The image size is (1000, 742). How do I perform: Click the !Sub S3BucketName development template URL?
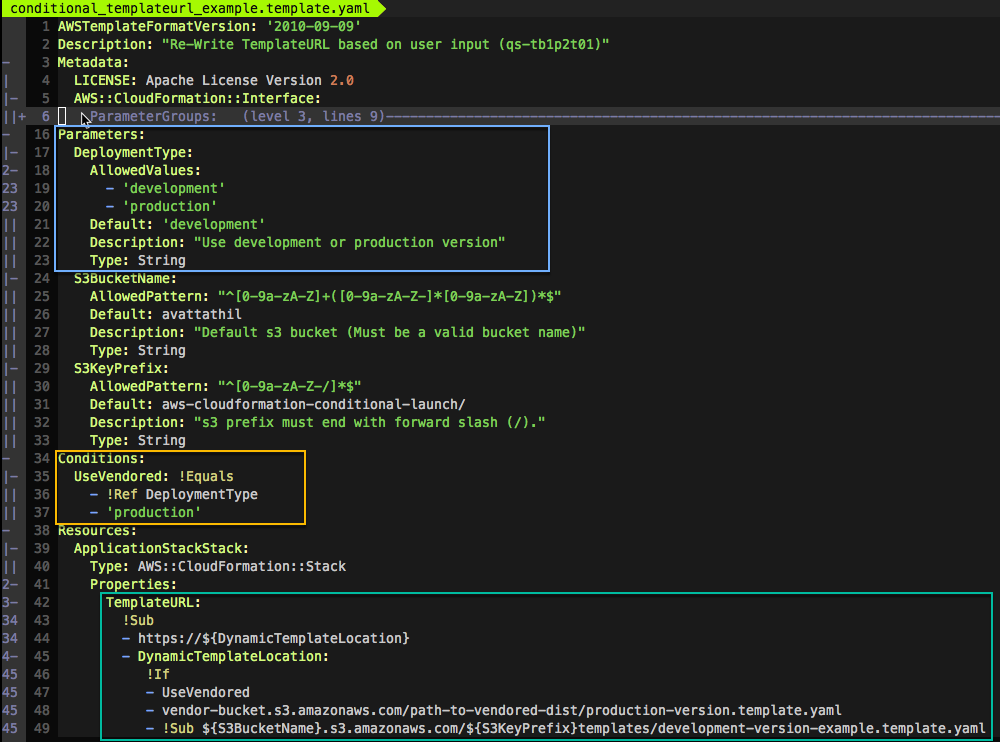560,728
